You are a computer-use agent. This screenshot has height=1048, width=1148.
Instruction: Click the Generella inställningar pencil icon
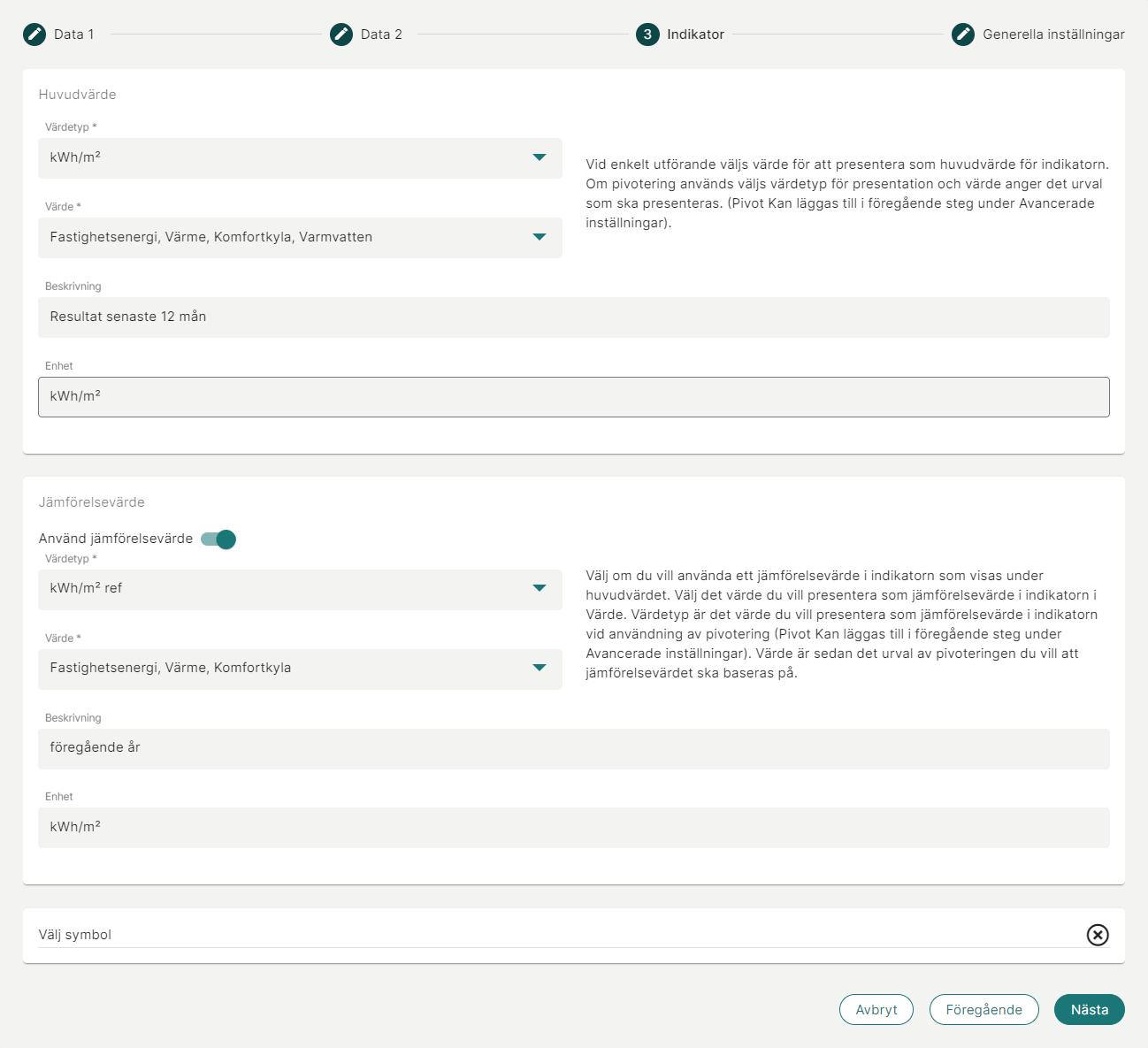coord(963,34)
